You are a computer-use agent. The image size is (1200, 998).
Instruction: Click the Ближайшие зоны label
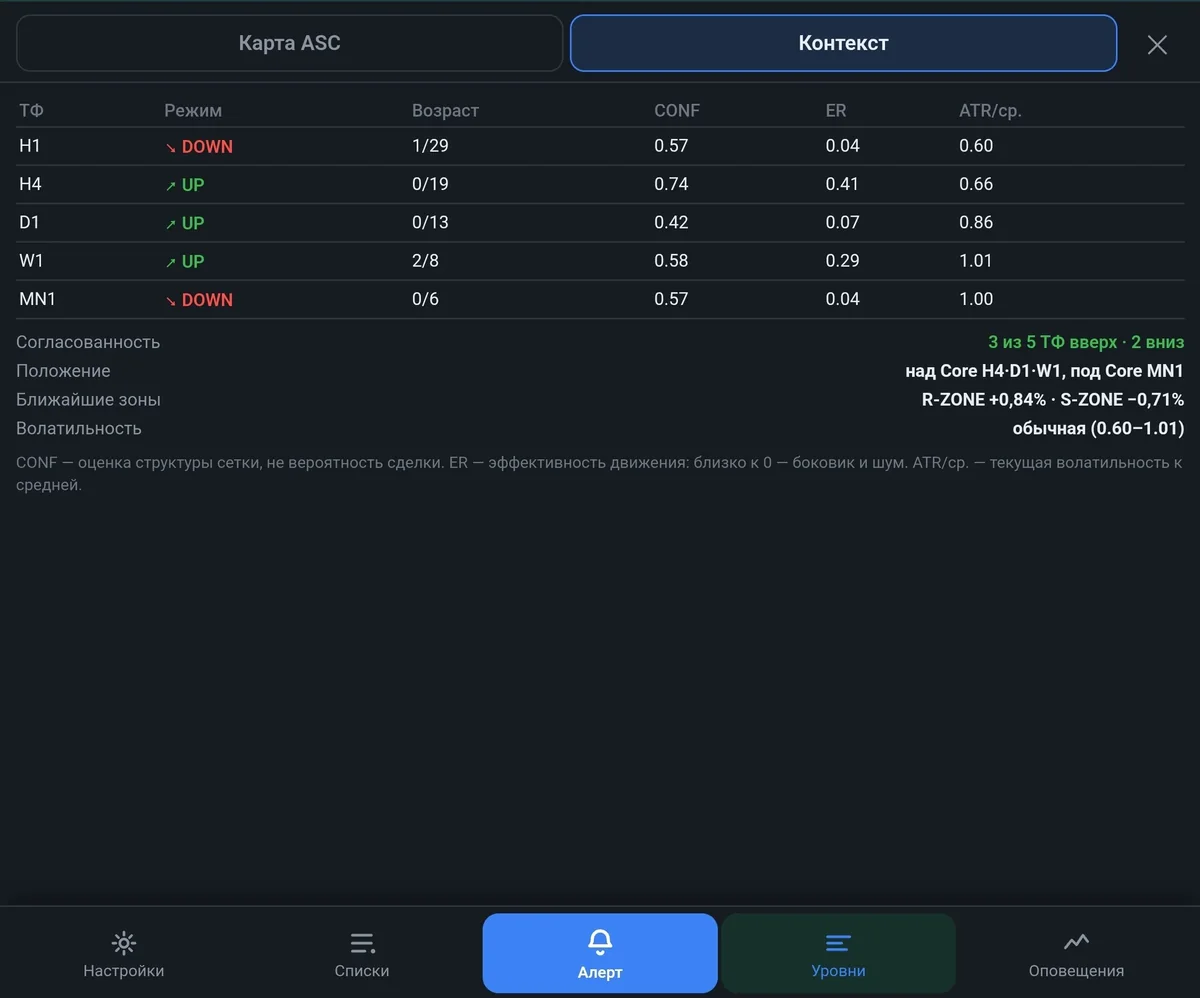88,400
